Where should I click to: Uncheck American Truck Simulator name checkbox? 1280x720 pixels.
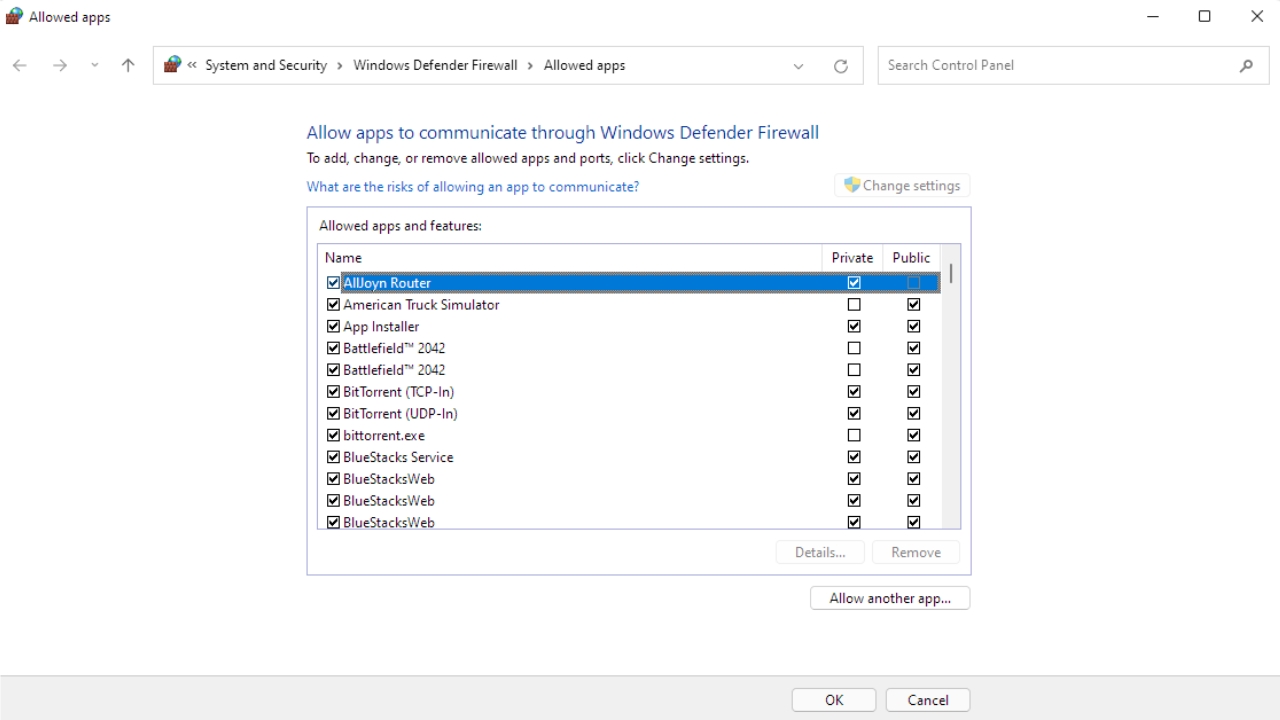(333, 305)
